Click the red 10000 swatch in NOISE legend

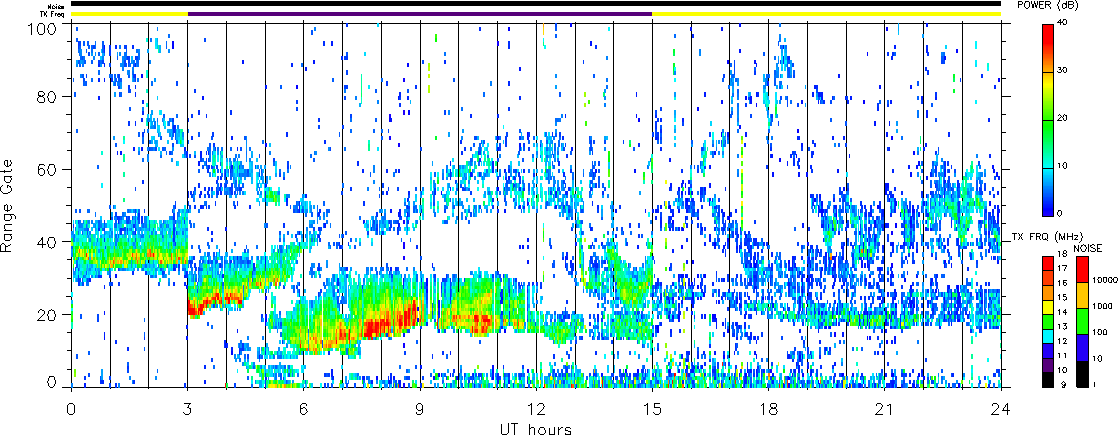click(x=1084, y=270)
